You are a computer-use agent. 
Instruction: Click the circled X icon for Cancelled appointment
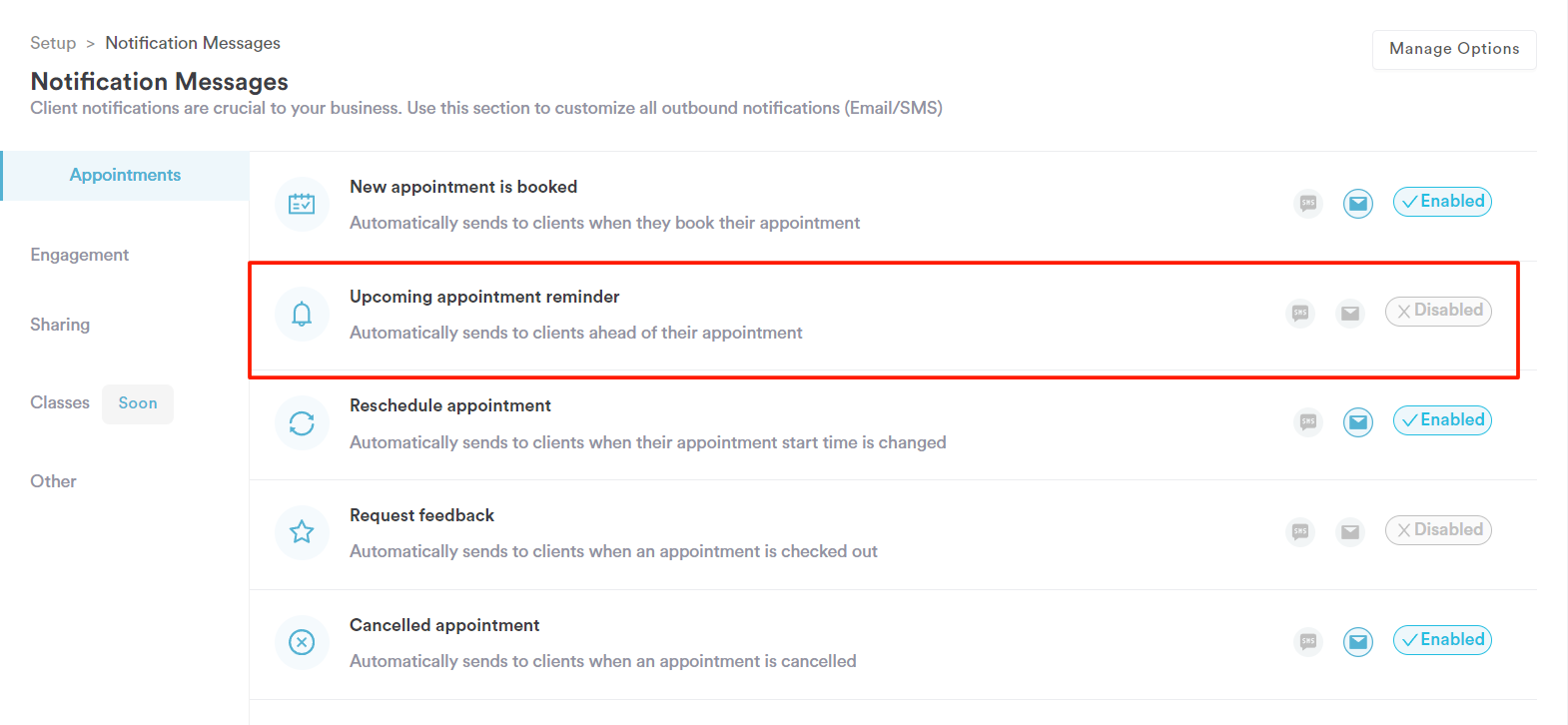302,642
